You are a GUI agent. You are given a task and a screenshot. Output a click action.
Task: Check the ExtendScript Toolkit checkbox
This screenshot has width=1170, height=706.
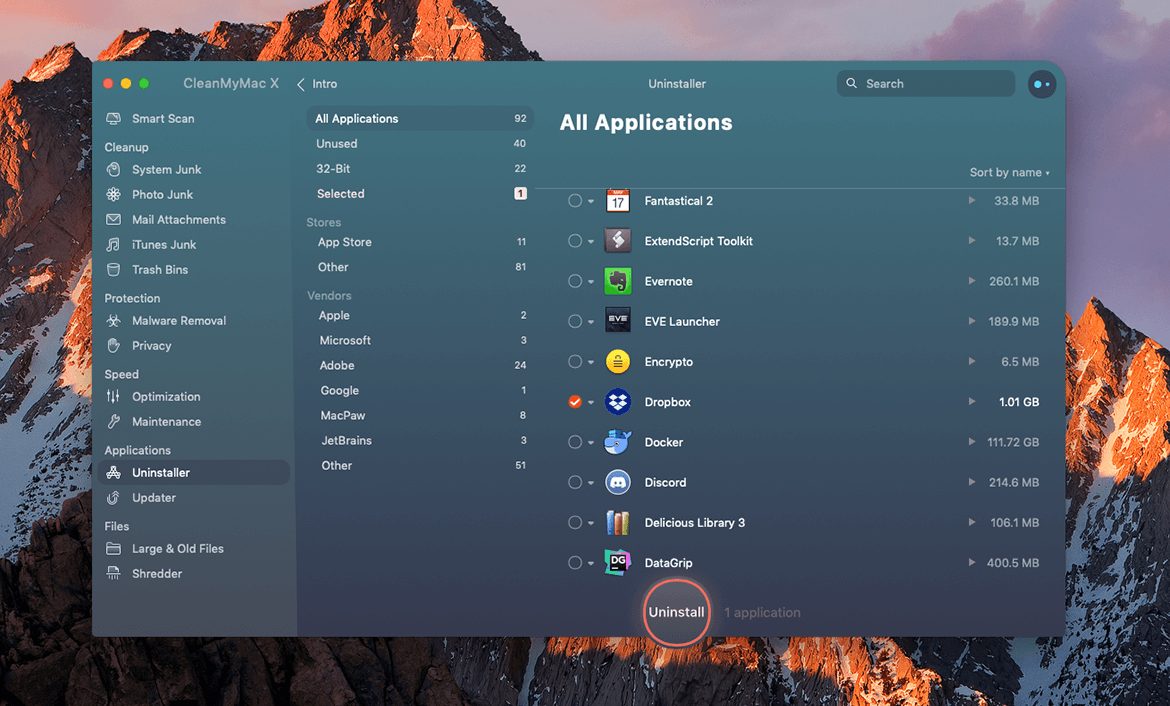(x=575, y=241)
